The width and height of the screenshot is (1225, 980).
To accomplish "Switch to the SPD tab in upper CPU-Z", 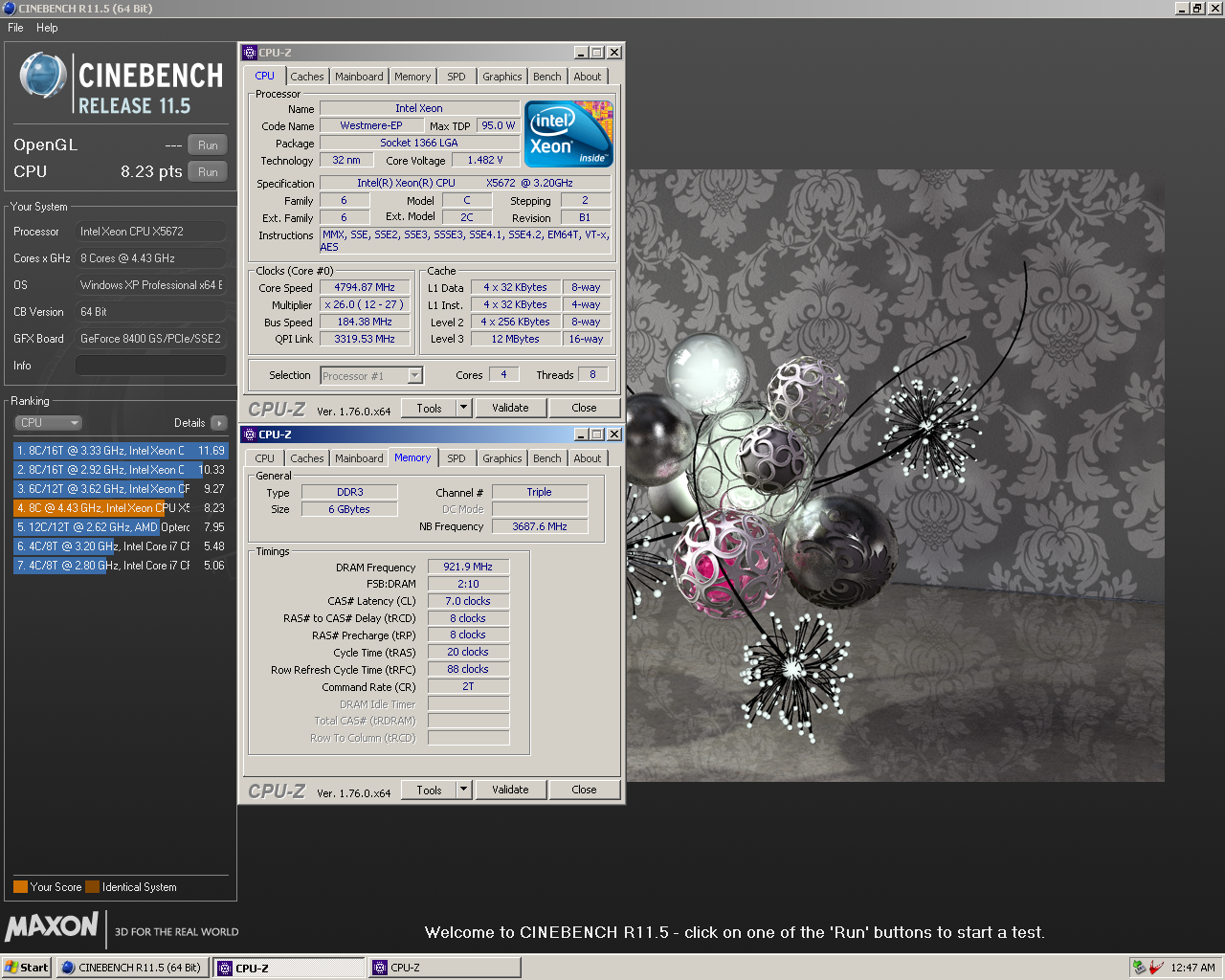I will [x=457, y=77].
